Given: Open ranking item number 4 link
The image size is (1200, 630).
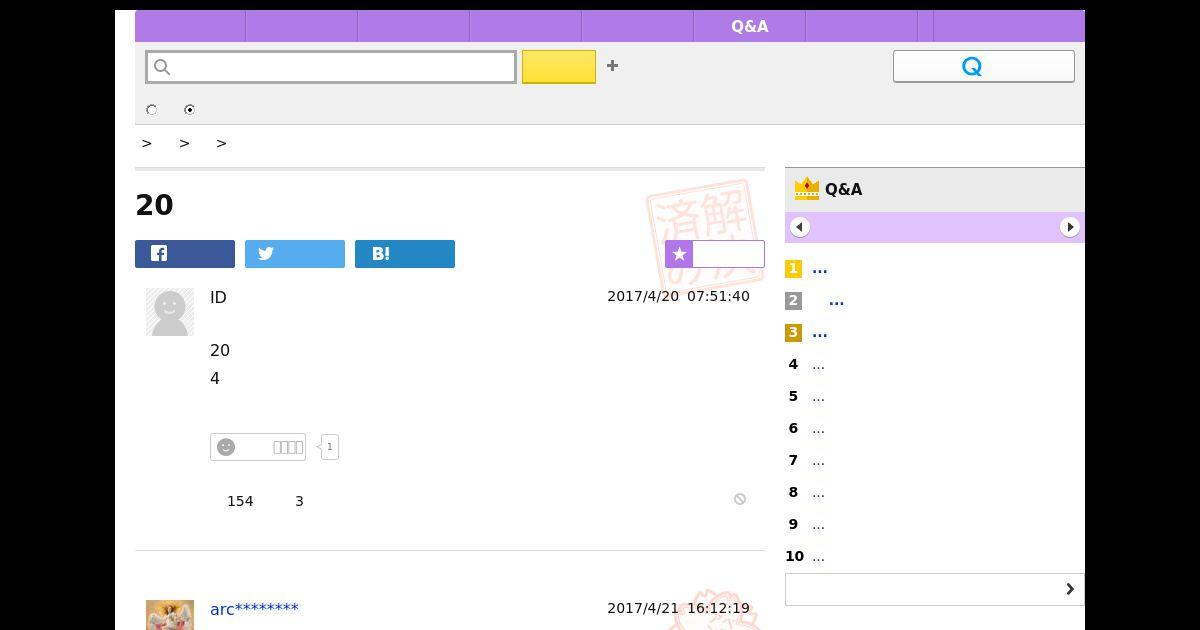Looking at the screenshot, I should point(818,365).
